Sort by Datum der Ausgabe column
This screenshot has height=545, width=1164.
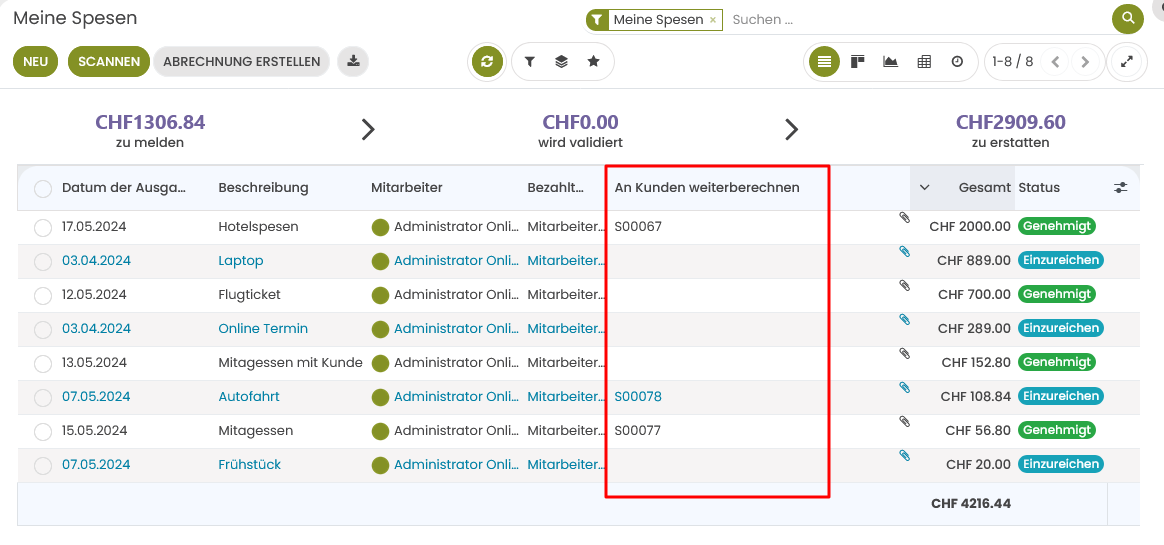(x=124, y=188)
